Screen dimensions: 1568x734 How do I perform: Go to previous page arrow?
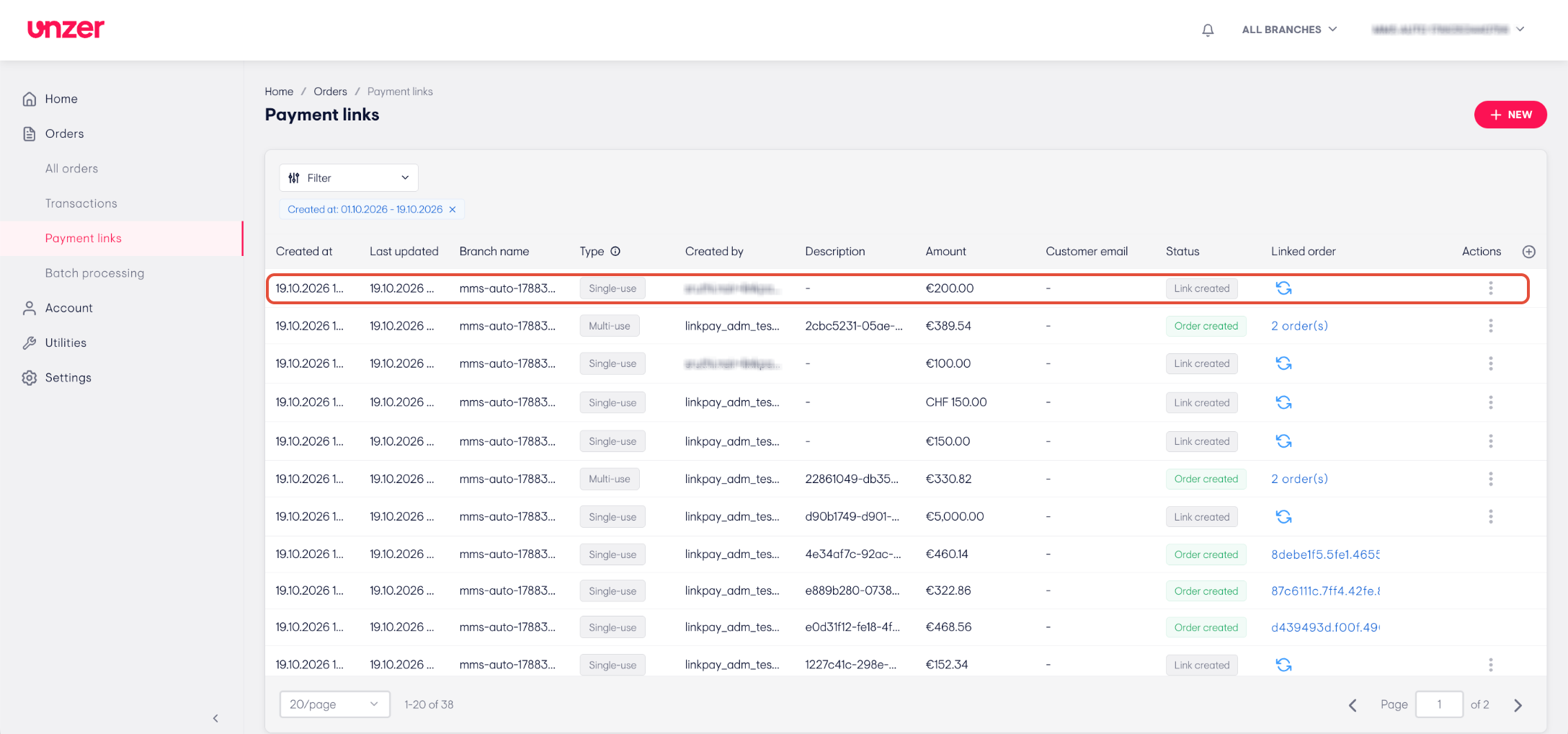pyautogui.click(x=1353, y=705)
